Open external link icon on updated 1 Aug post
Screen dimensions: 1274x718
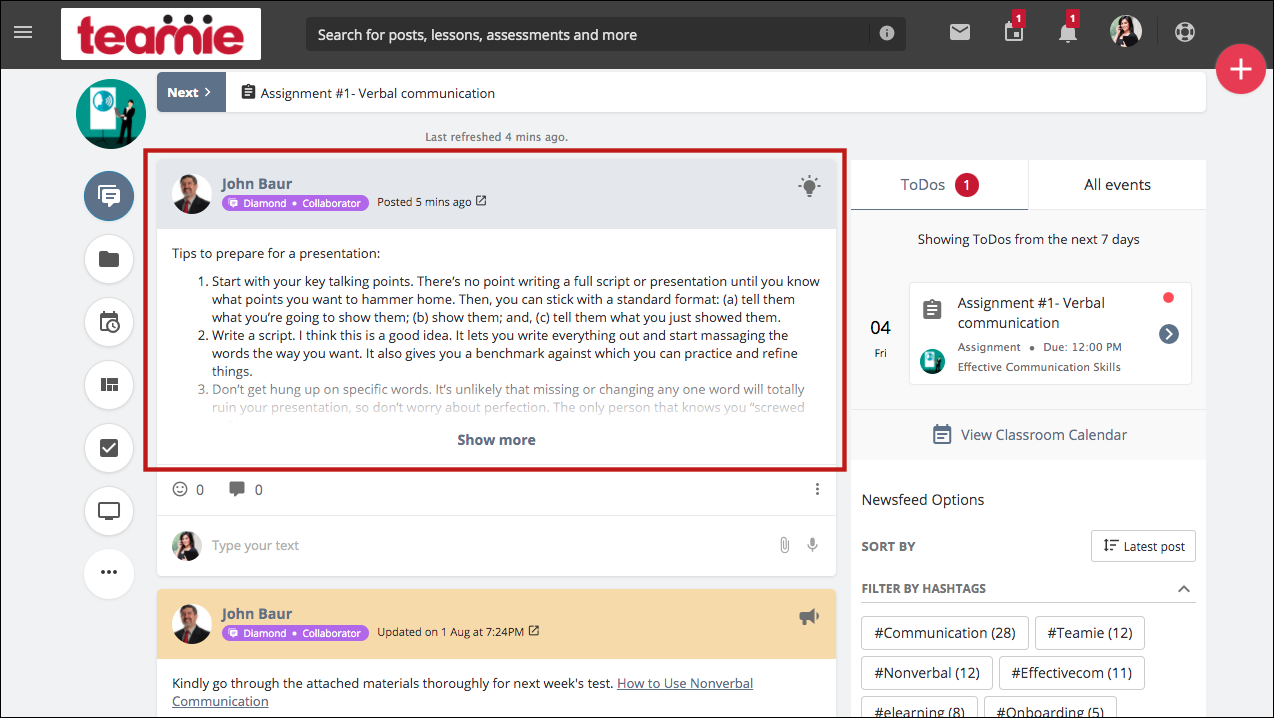534,631
